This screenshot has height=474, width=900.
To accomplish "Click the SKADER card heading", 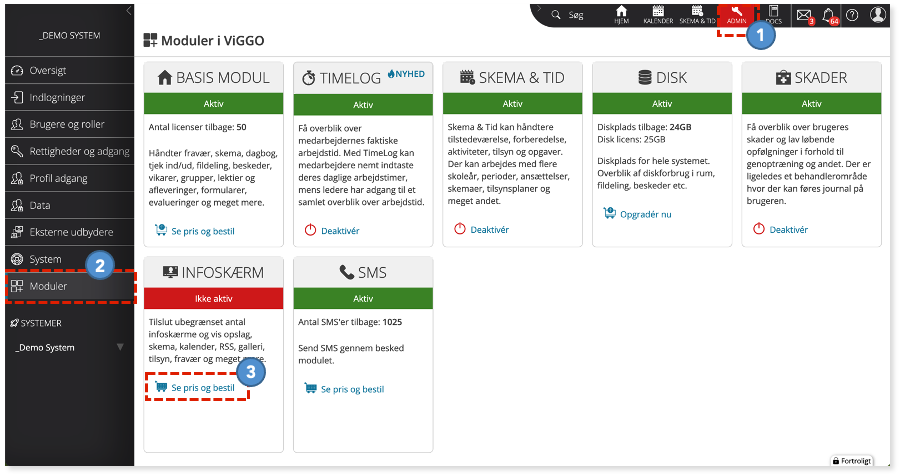I will coord(811,77).
